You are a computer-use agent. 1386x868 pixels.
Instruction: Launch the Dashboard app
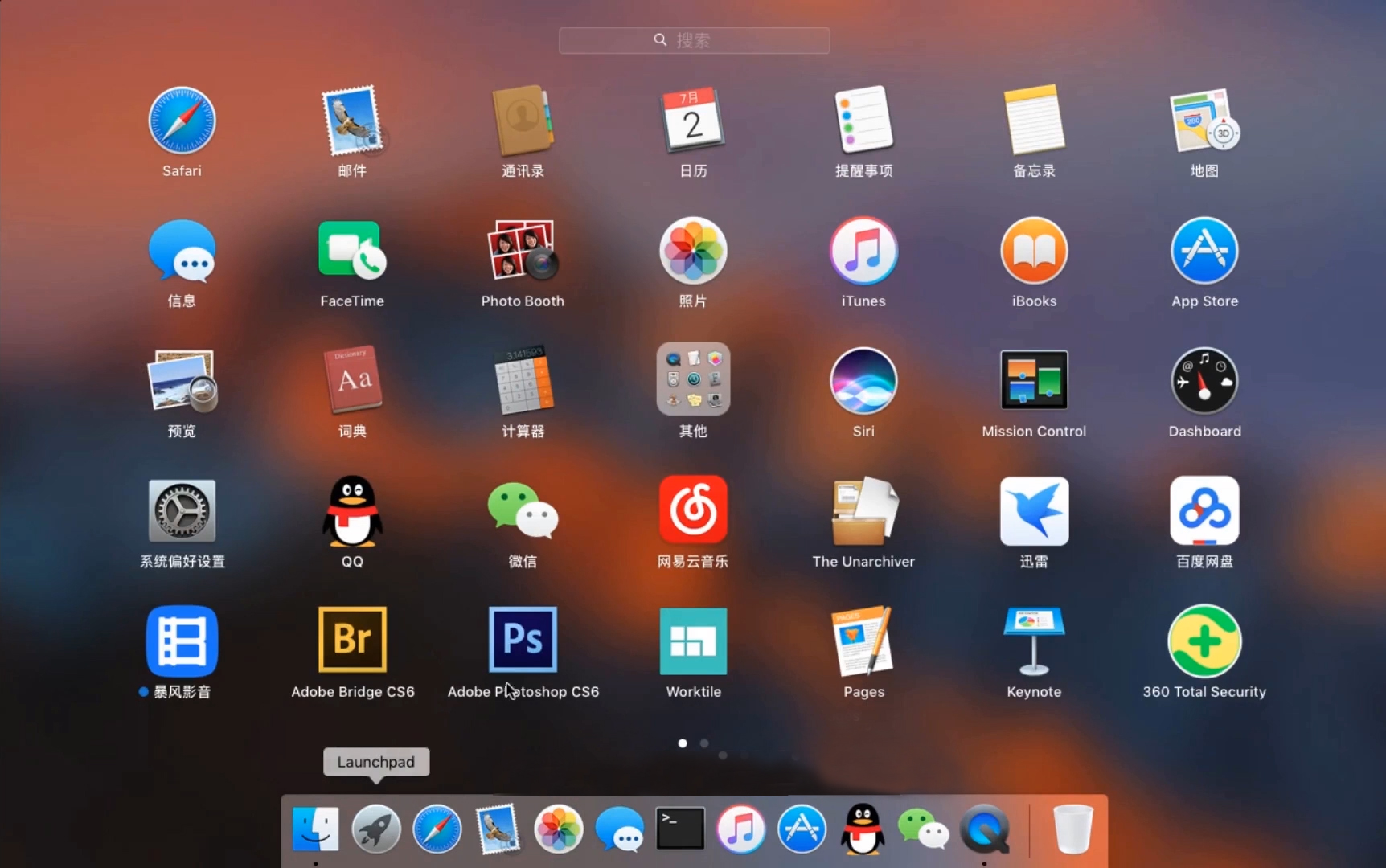pos(1205,381)
